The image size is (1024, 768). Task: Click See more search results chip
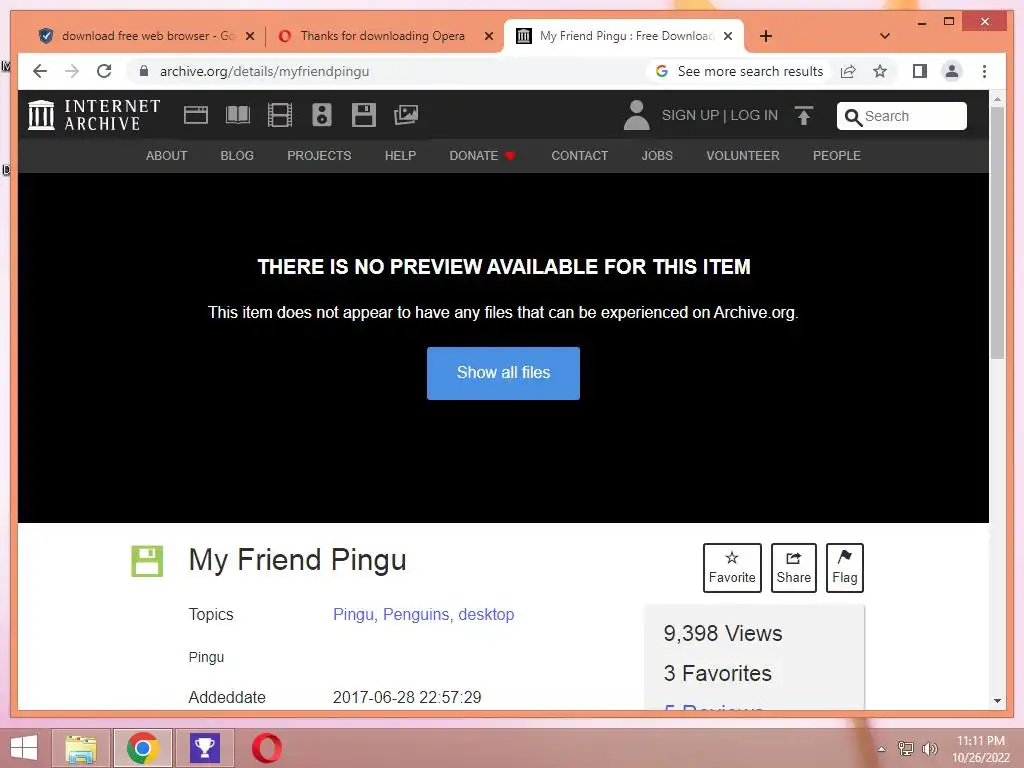739,71
